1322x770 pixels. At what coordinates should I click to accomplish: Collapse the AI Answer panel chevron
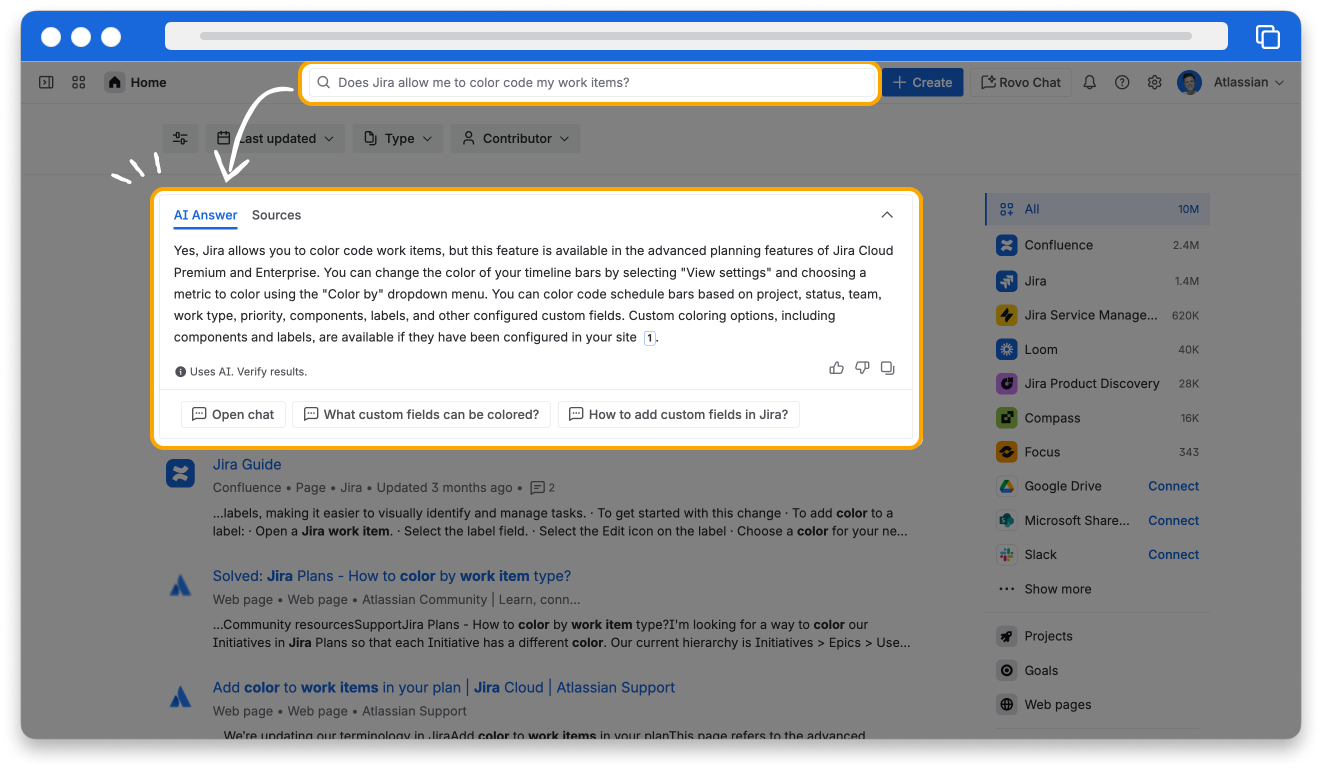(887, 215)
